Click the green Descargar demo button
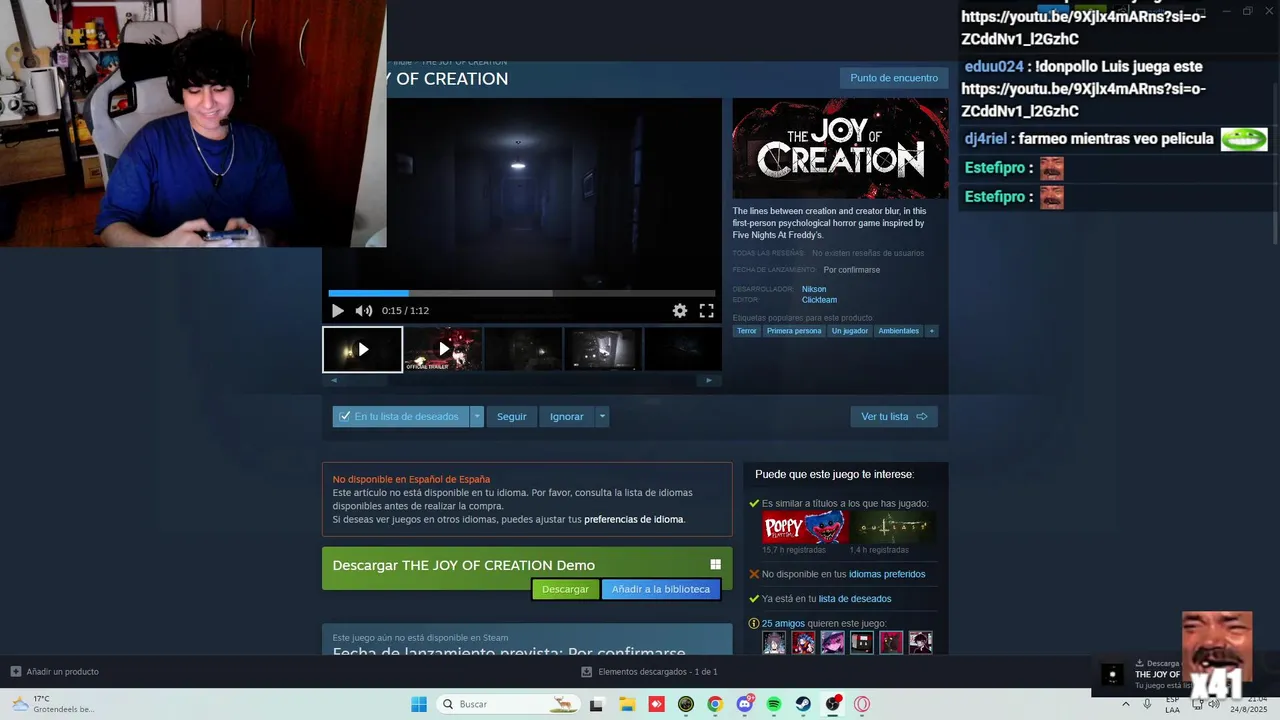1280x720 pixels. 565,589
